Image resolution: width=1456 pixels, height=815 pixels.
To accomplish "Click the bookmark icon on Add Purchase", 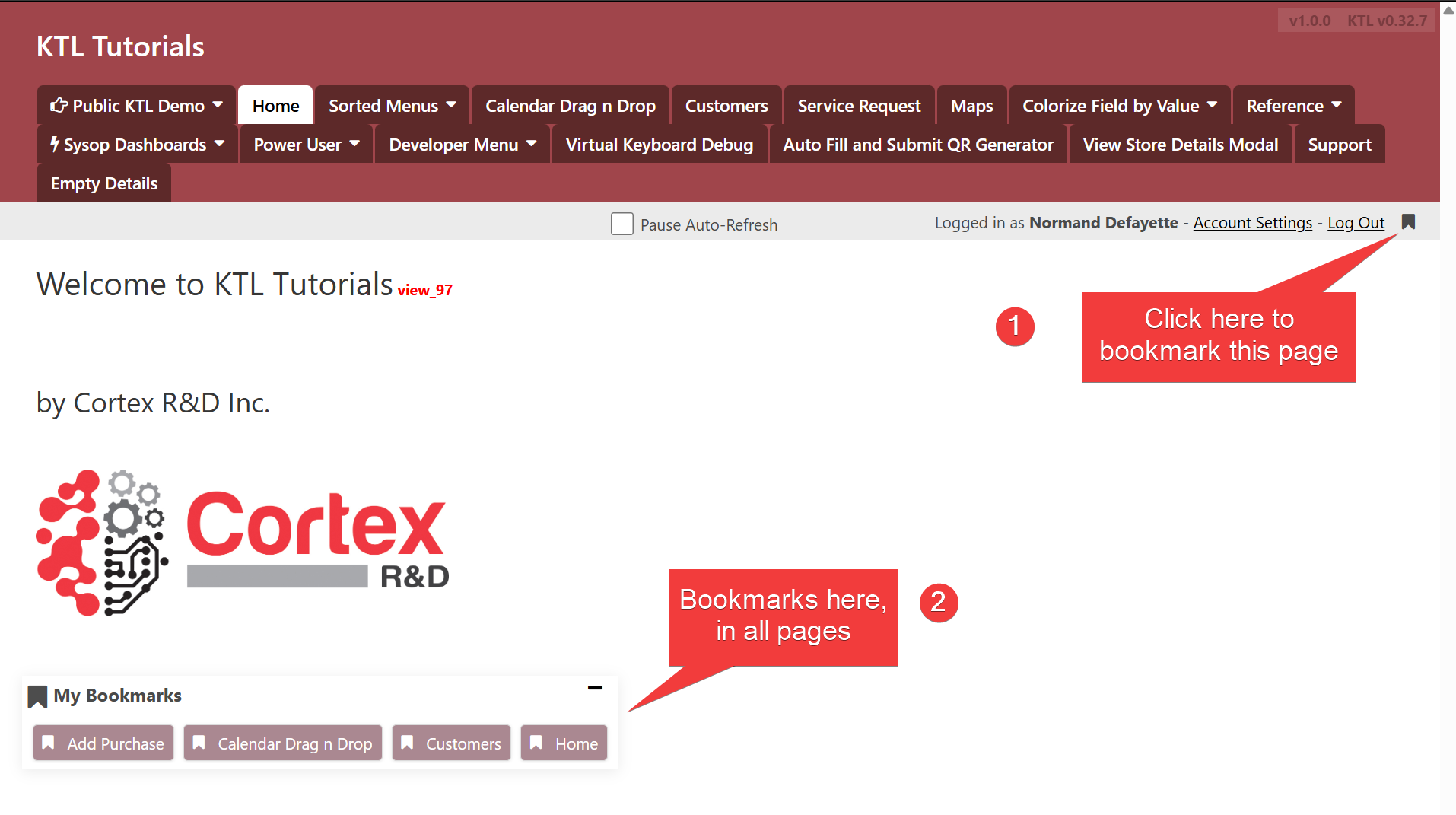I will 48,743.
